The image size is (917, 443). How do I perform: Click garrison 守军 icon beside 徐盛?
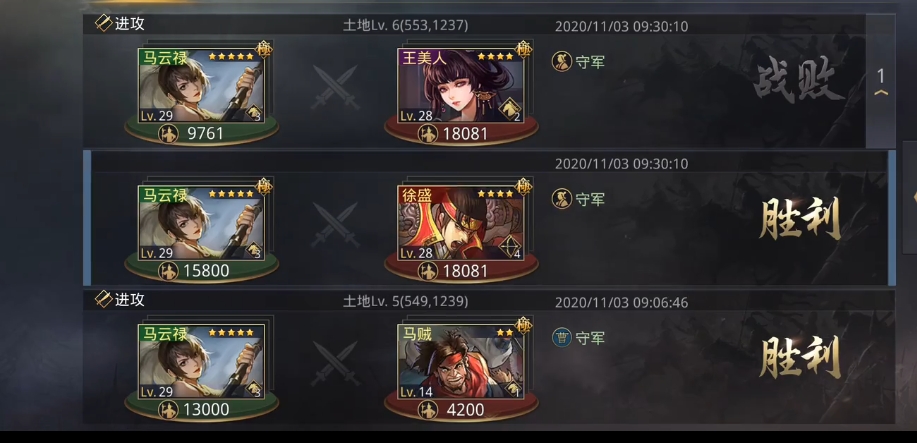pyautogui.click(x=561, y=199)
